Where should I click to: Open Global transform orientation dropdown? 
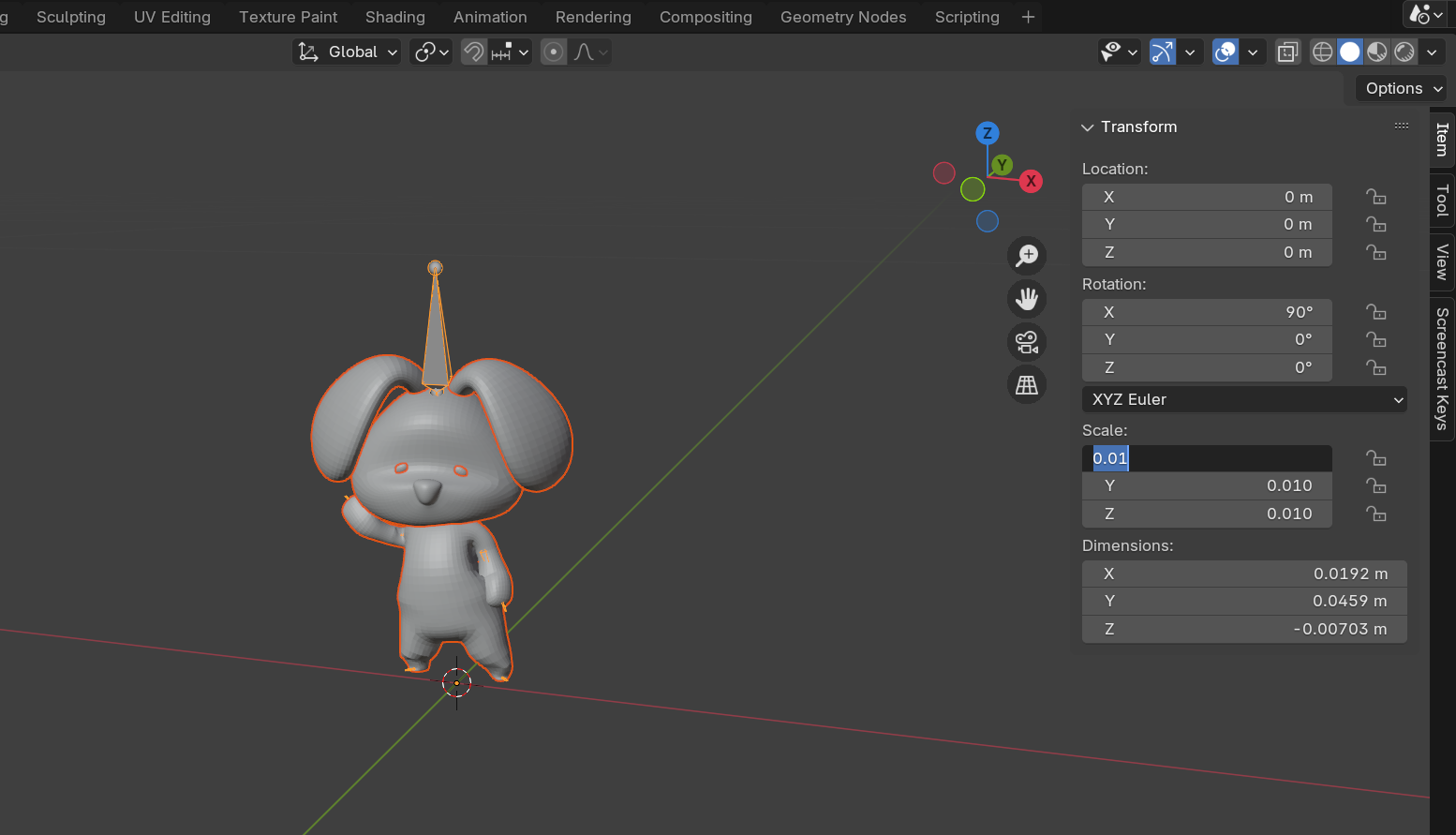click(x=347, y=52)
